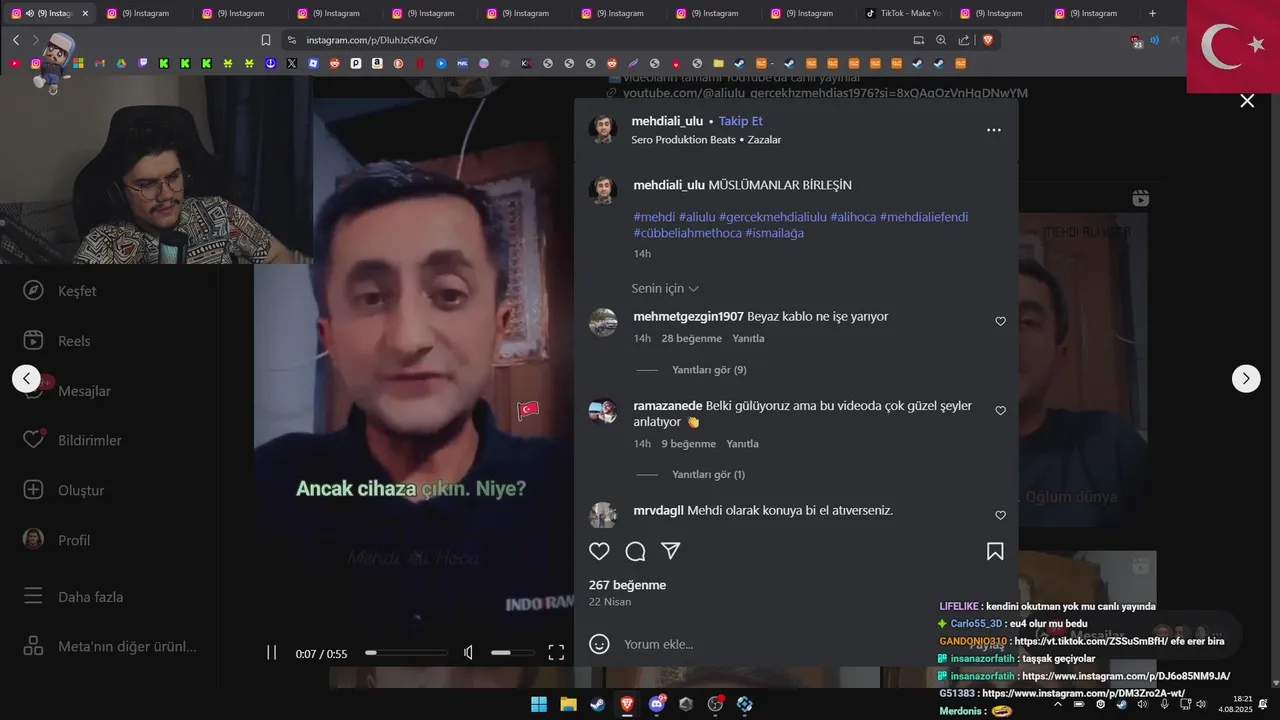Reply to mehmetgezgin1907 via Yanıtla
Screen dimensions: 1280x720
coord(748,338)
